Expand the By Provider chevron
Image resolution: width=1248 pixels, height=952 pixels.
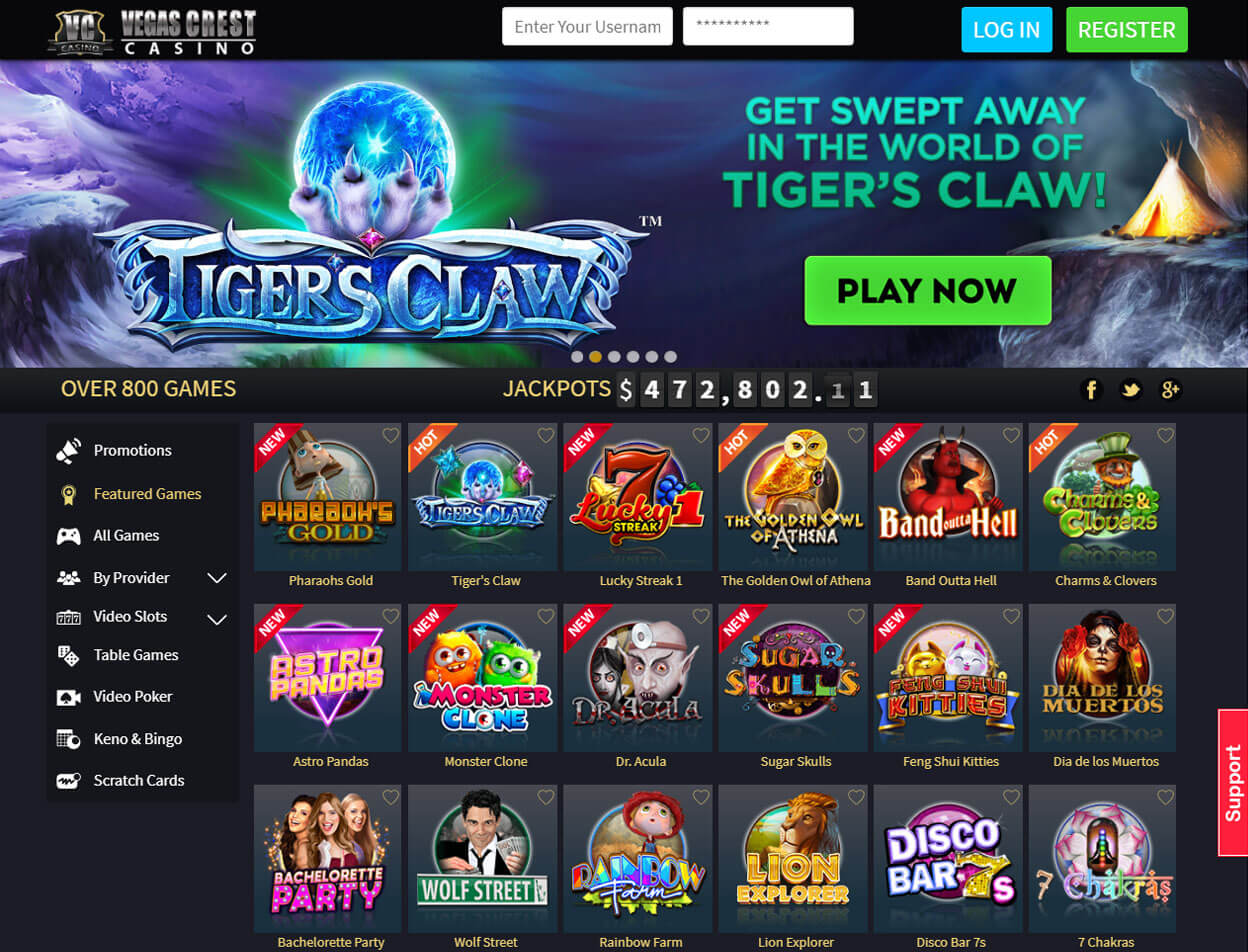[x=217, y=578]
